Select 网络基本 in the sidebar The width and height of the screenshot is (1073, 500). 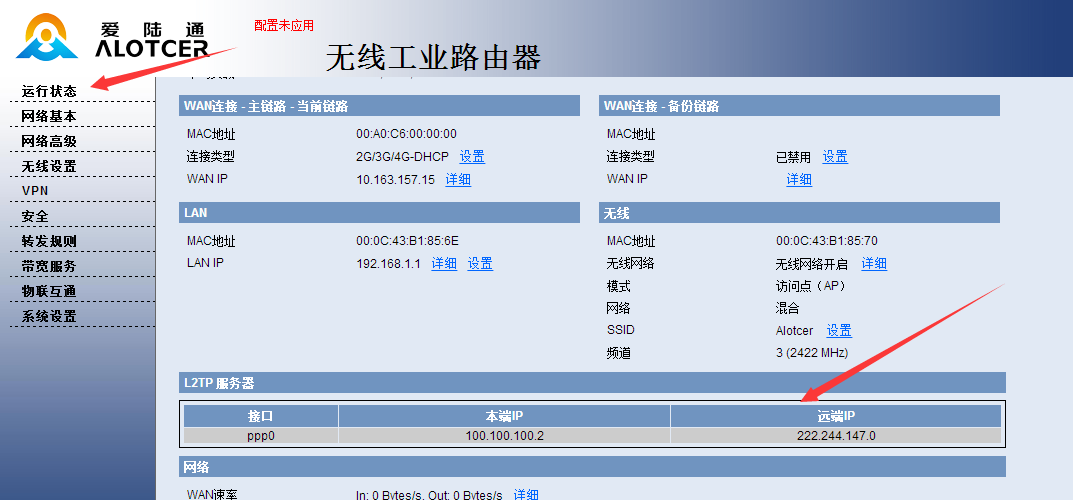pos(49,116)
